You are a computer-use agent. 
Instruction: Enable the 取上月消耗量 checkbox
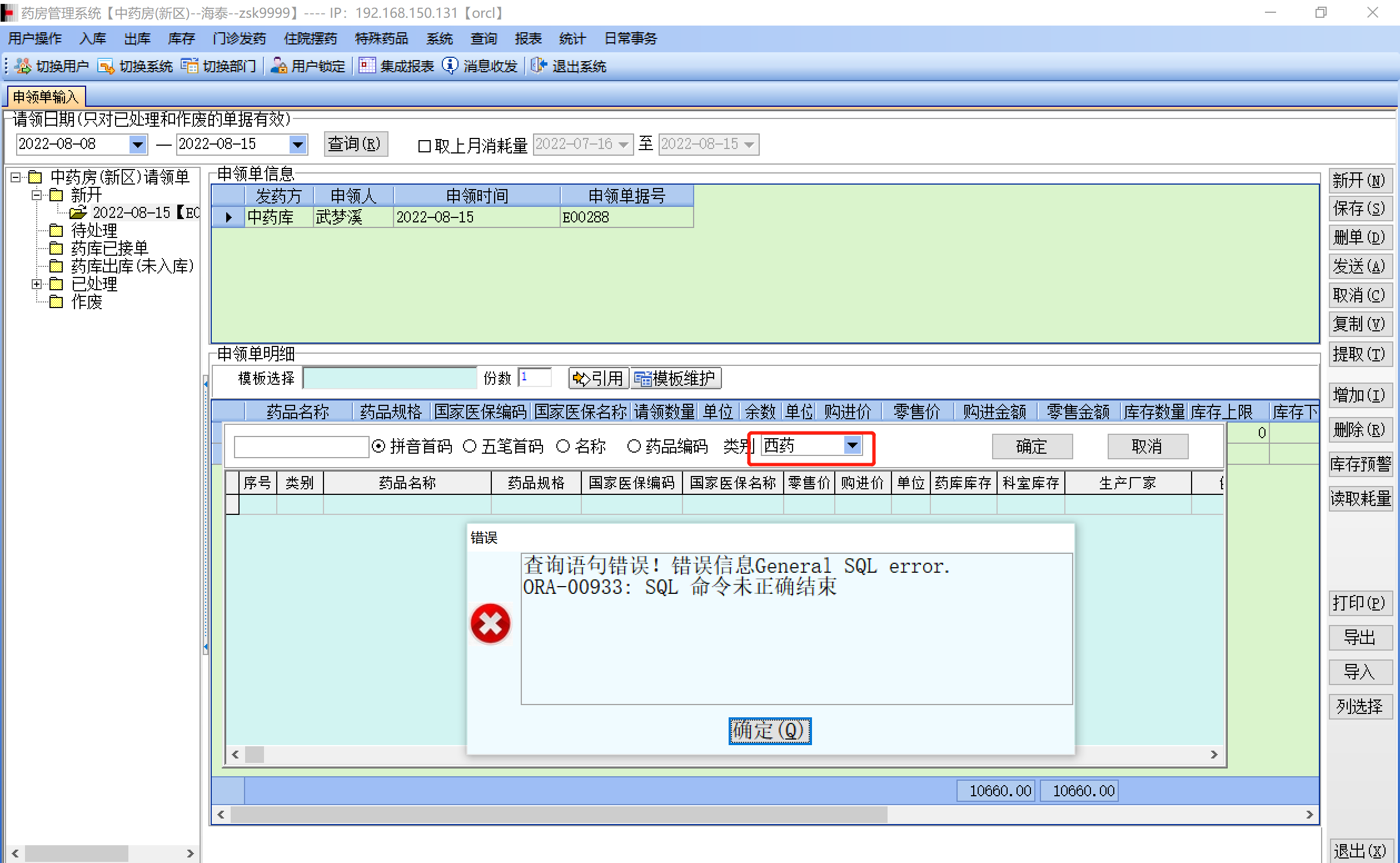click(x=424, y=146)
